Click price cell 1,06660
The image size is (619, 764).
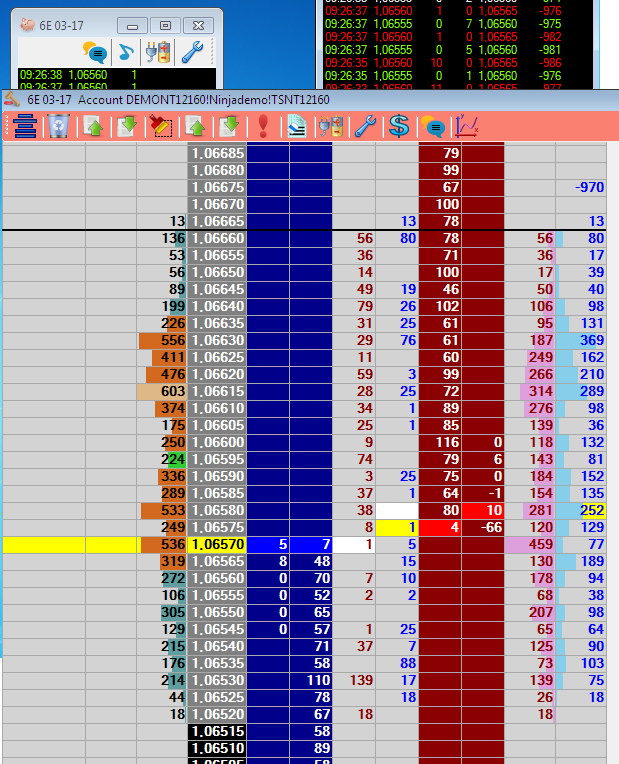point(217,238)
